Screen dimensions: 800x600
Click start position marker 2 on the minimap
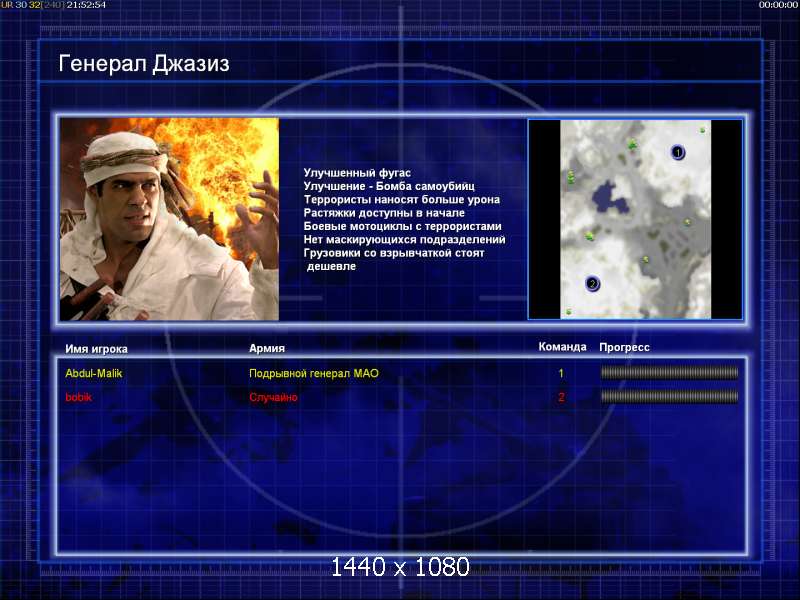592,283
